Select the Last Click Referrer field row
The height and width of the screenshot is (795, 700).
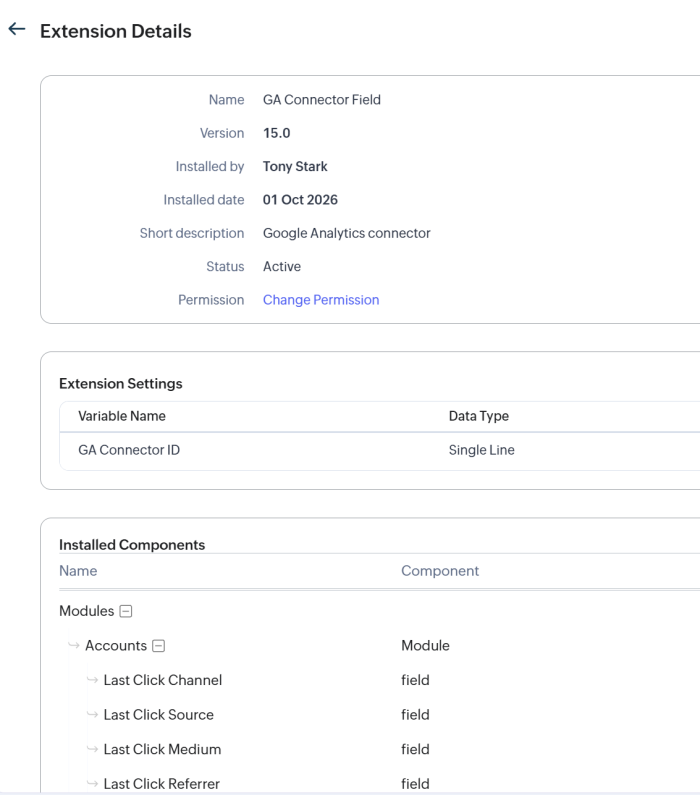click(380, 782)
